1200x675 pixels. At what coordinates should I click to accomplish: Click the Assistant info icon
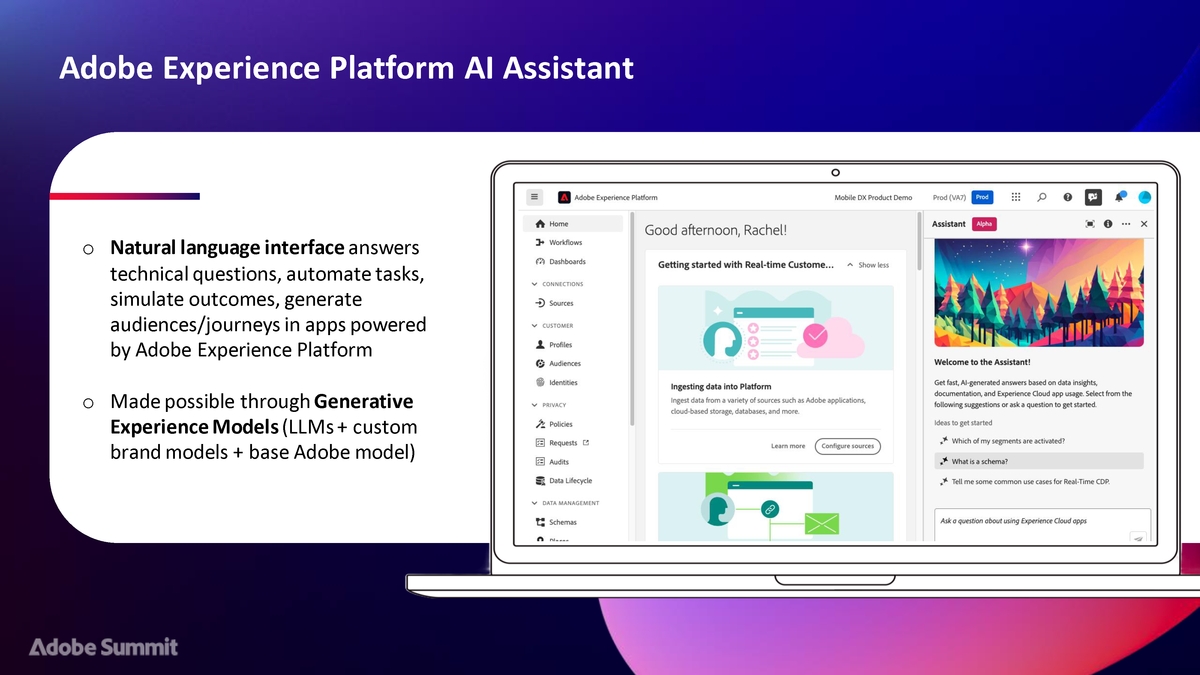click(1108, 224)
